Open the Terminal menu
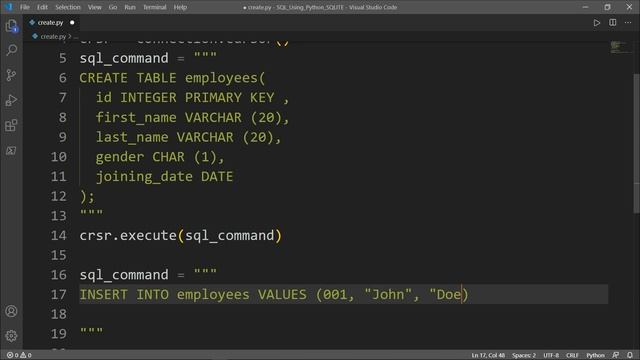640x360 pixels. (x=155, y=7)
